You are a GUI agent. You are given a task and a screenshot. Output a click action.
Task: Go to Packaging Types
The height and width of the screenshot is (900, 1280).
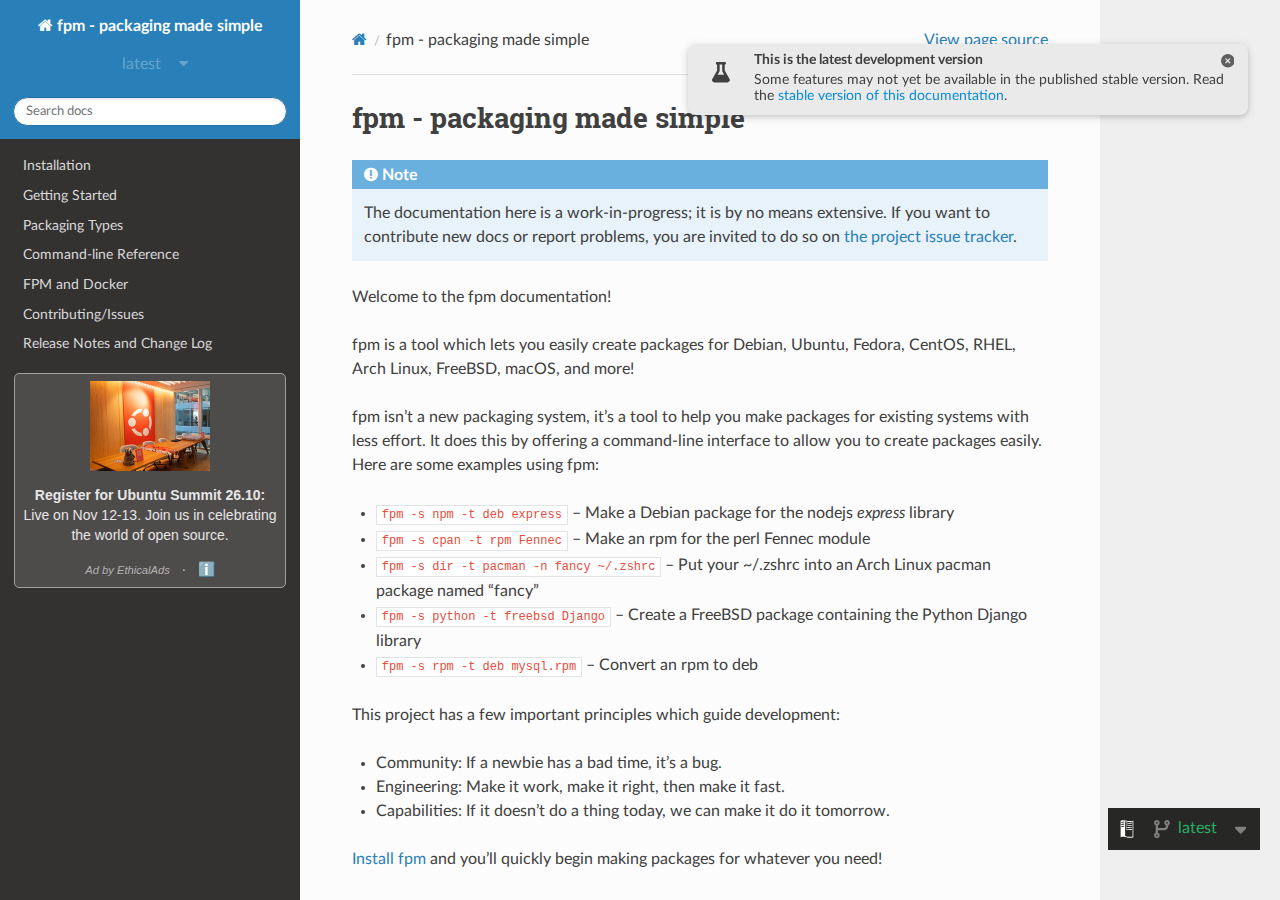coord(73,225)
